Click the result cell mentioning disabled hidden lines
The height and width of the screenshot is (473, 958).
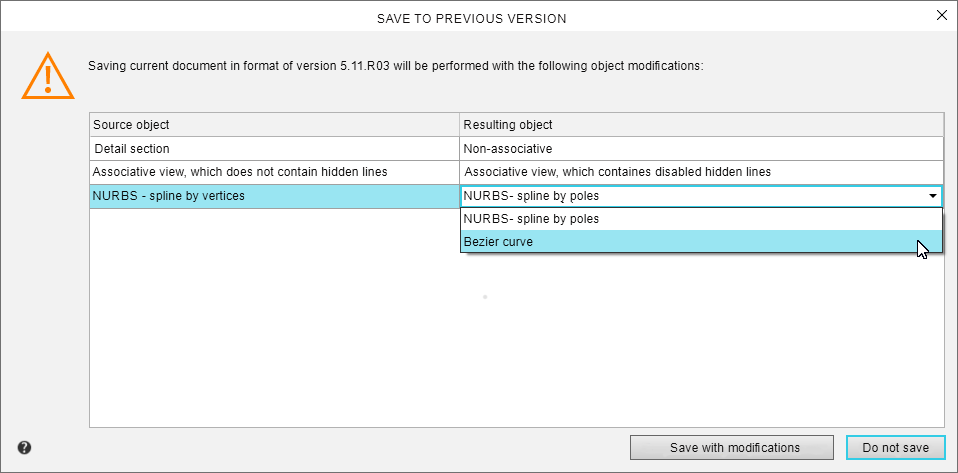[700, 172]
